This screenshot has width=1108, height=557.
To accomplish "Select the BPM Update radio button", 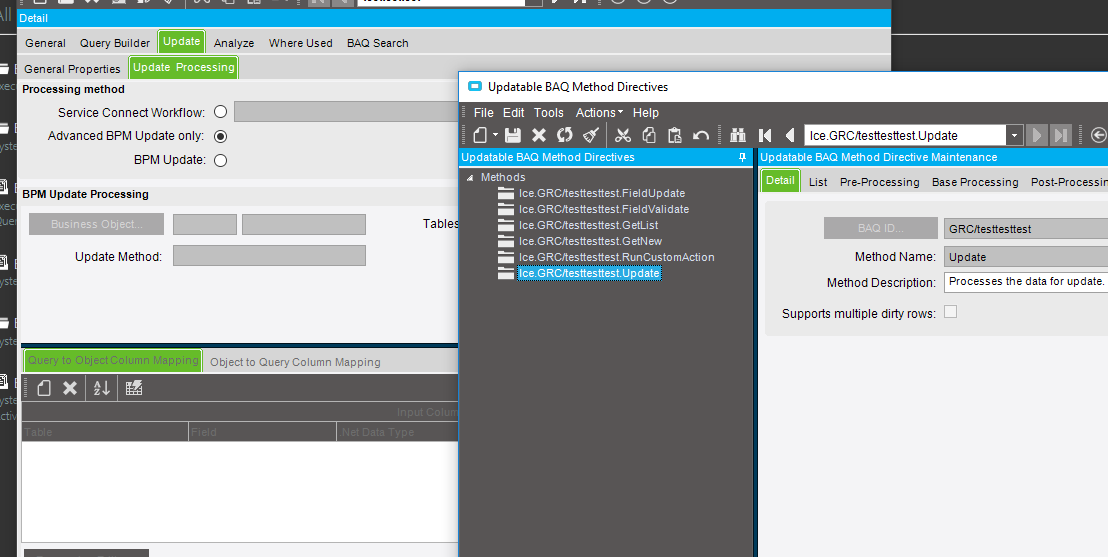I will [220, 160].
